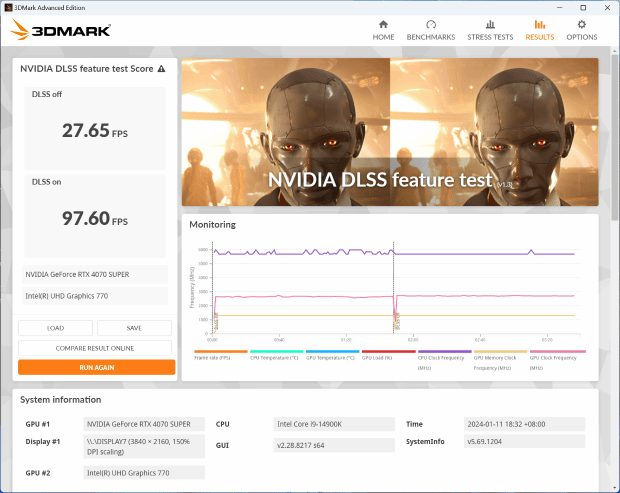Click the DLSS on 97.60 FPS score

[x=95, y=218]
